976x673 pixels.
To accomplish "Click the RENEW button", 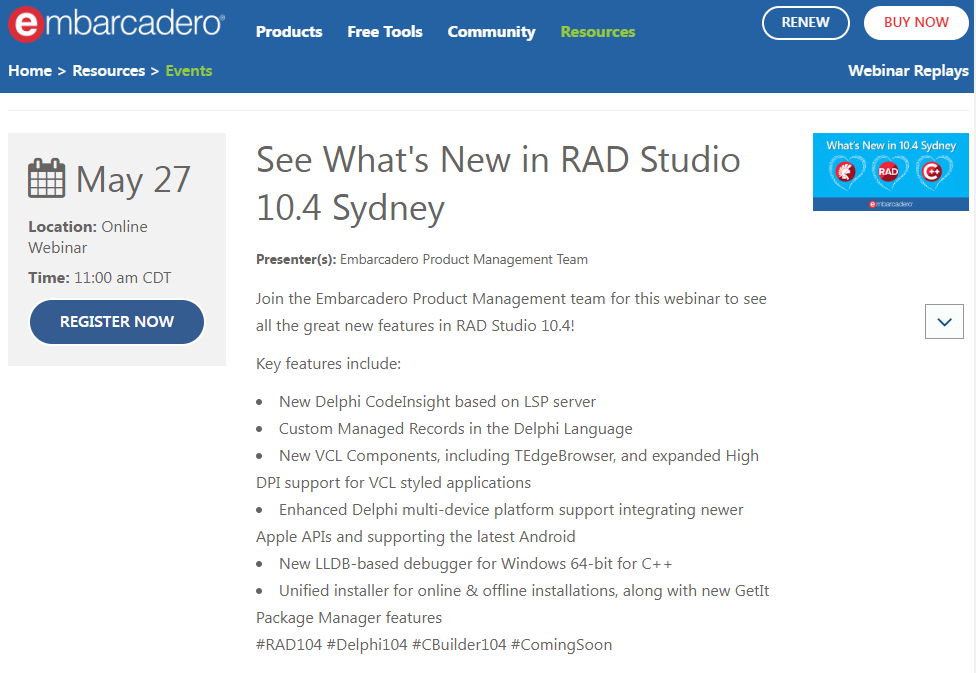I will pyautogui.click(x=805, y=22).
